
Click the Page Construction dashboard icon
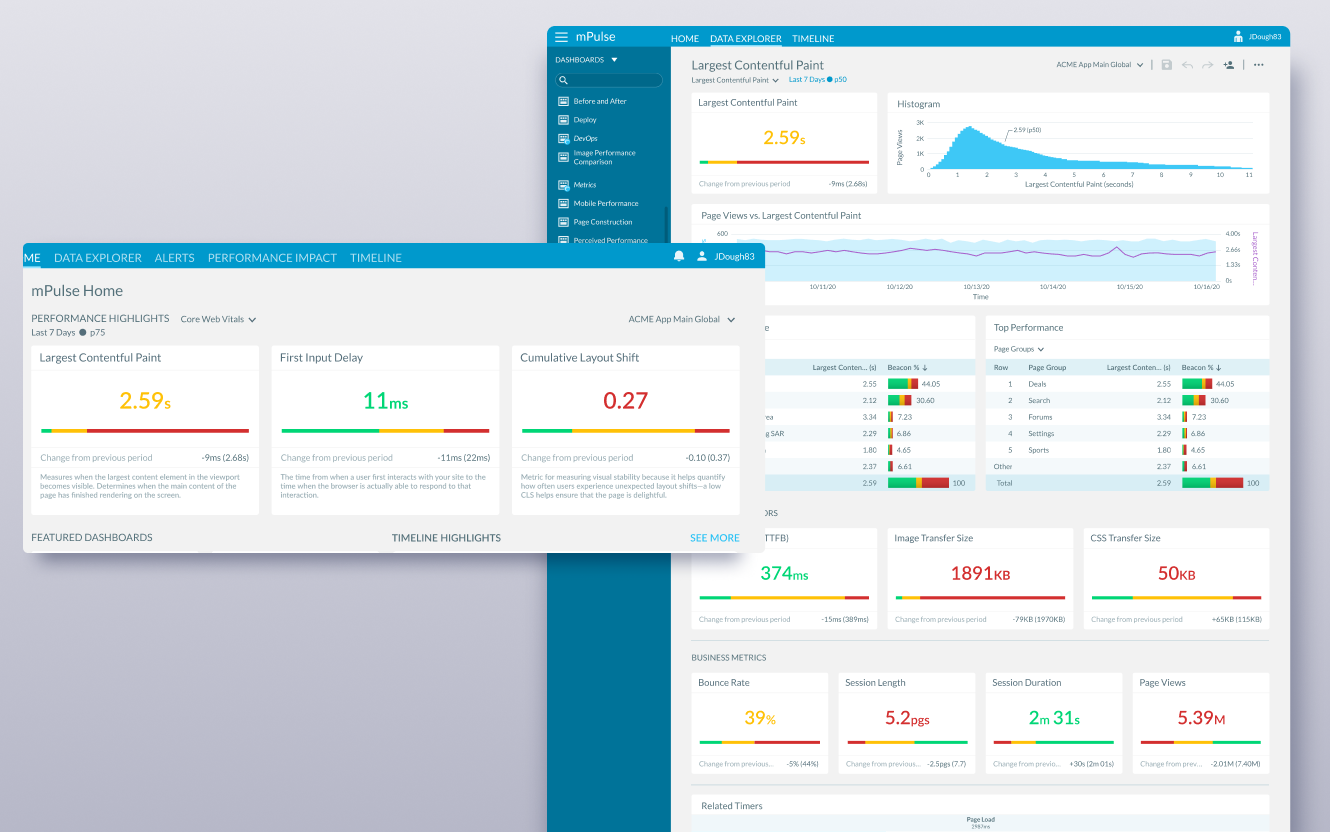563,222
